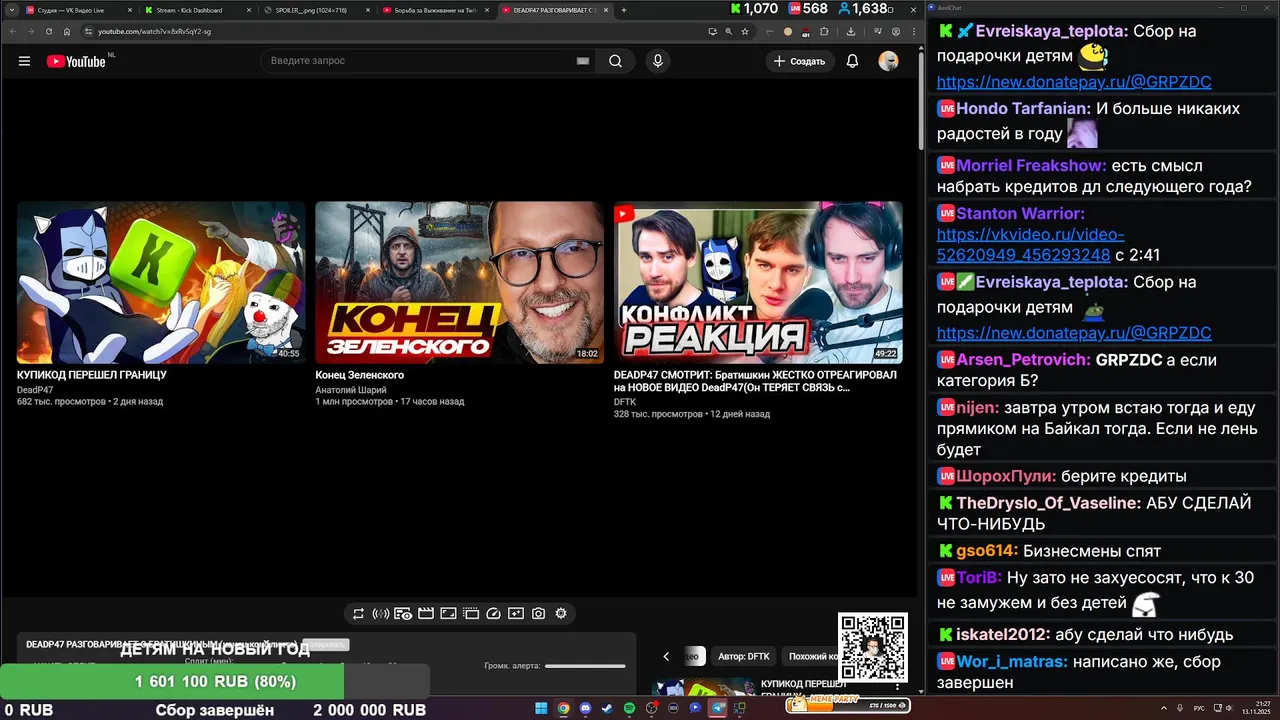1280x720 pixels.
Task: Open Chrome from the taskbar
Action: tap(563, 708)
